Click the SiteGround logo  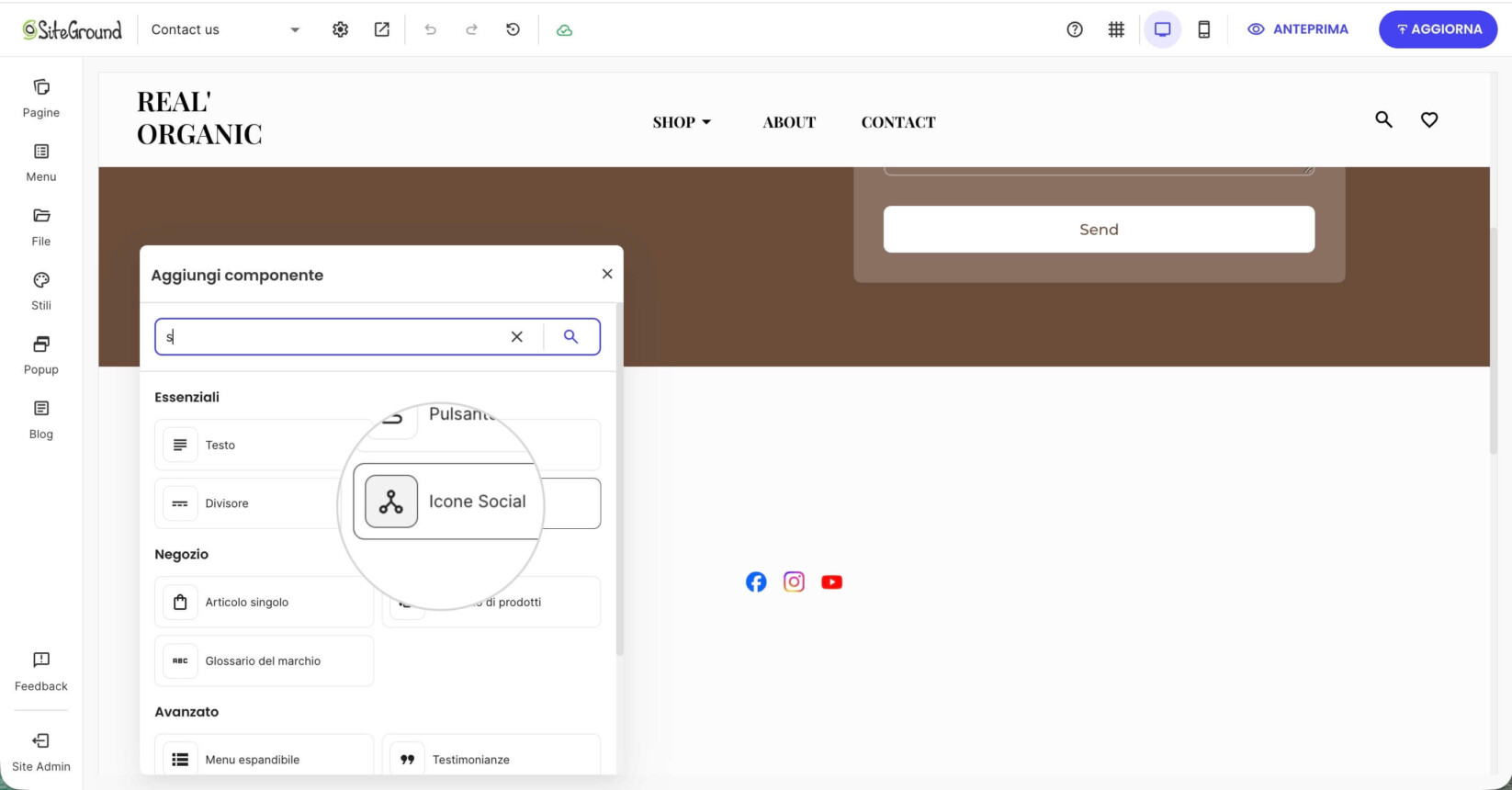(72, 30)
